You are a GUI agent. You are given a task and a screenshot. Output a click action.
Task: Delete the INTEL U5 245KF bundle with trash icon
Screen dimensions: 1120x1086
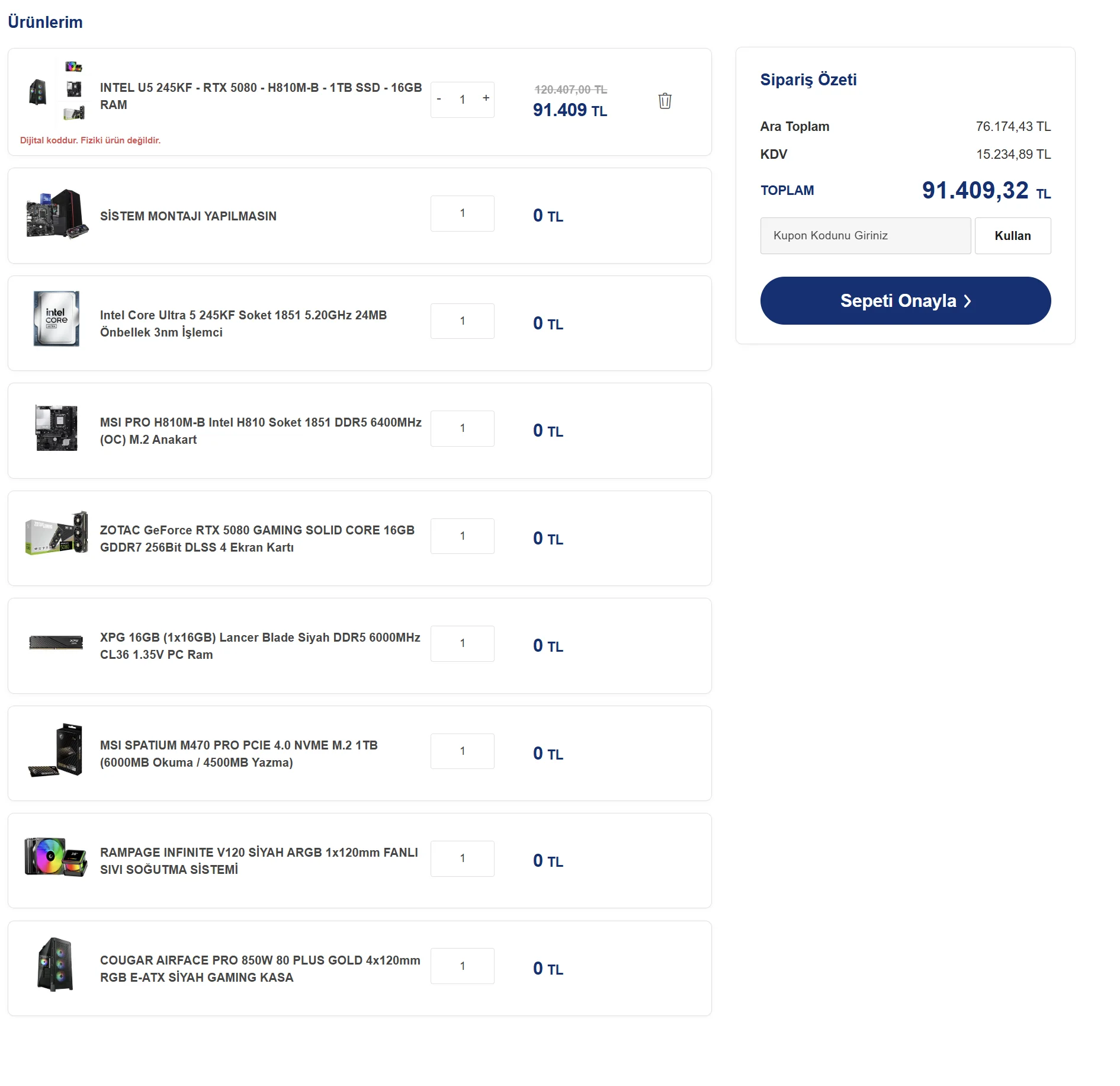point(665,101)
